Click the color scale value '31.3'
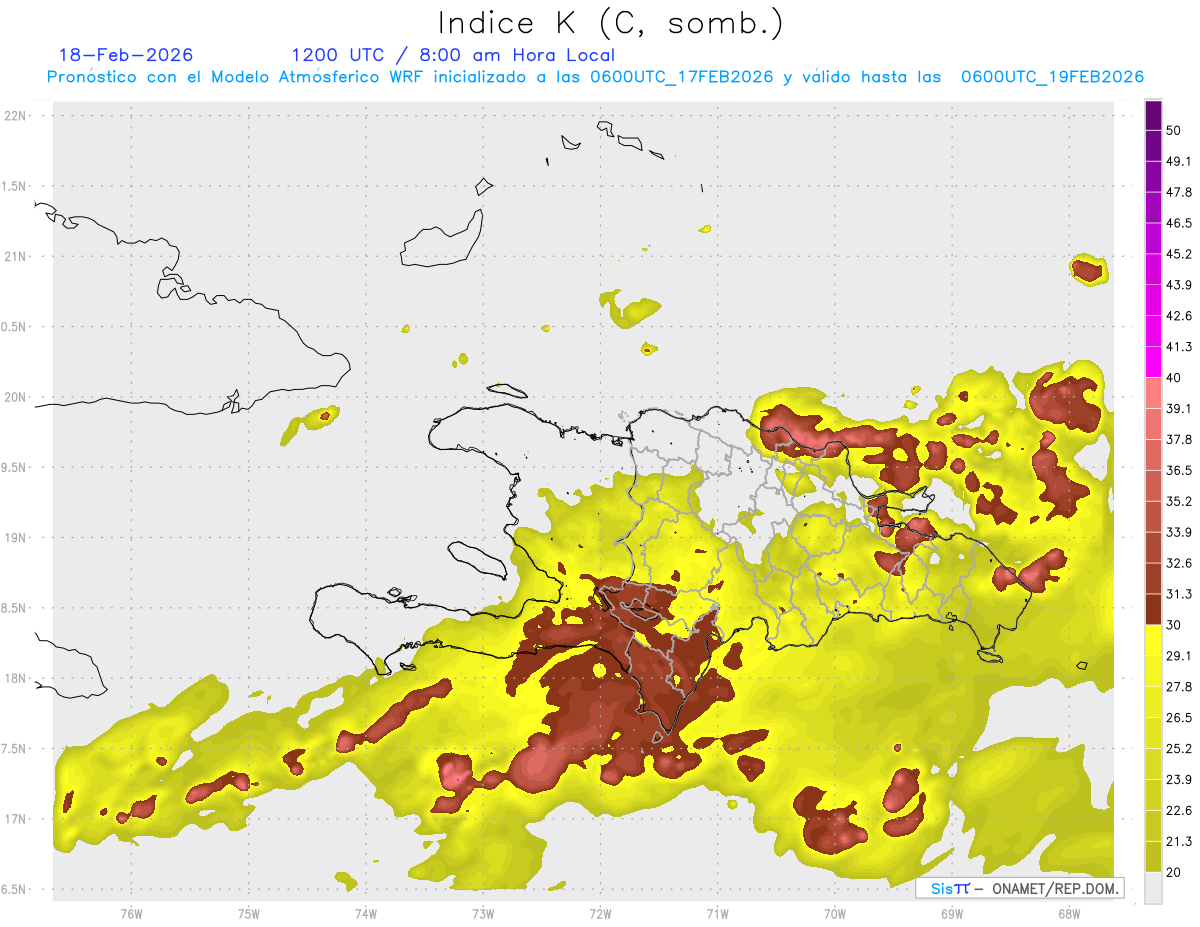The height and width of the screenshot is (927, 1200). coord(1178,594)
